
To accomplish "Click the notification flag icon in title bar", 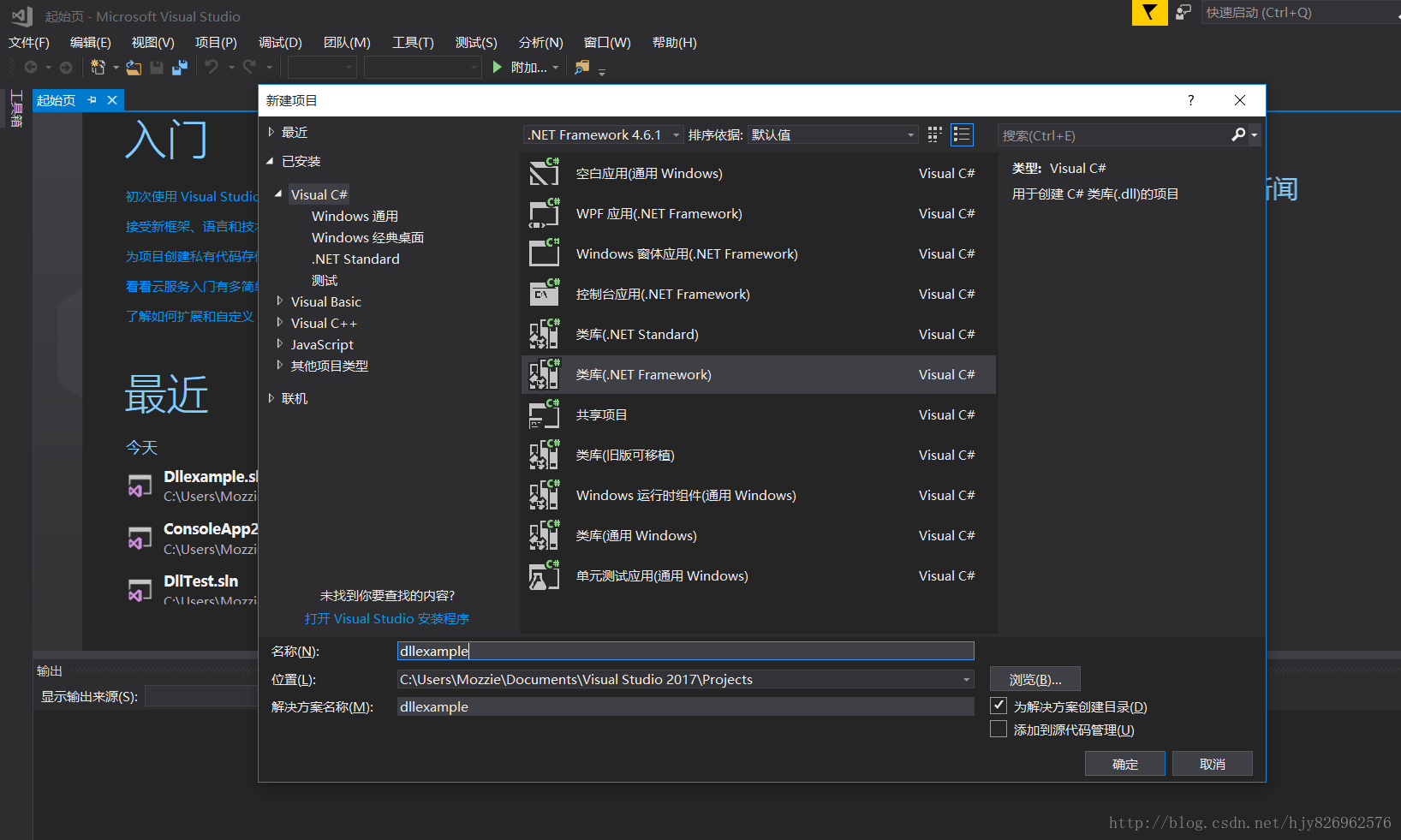I will 1149,13.
